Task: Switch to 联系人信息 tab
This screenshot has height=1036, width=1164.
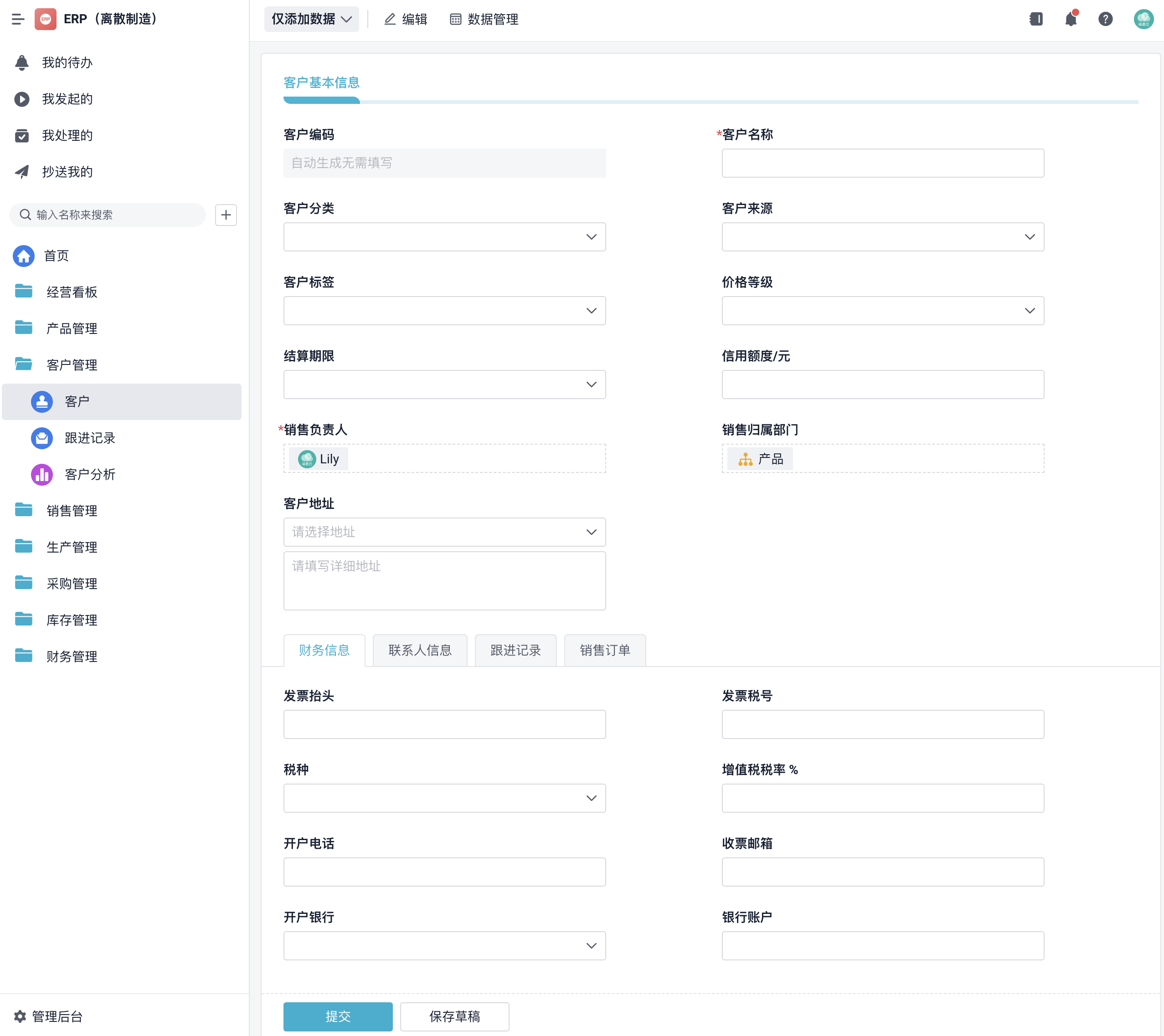Action: click(x=420, y=650)
